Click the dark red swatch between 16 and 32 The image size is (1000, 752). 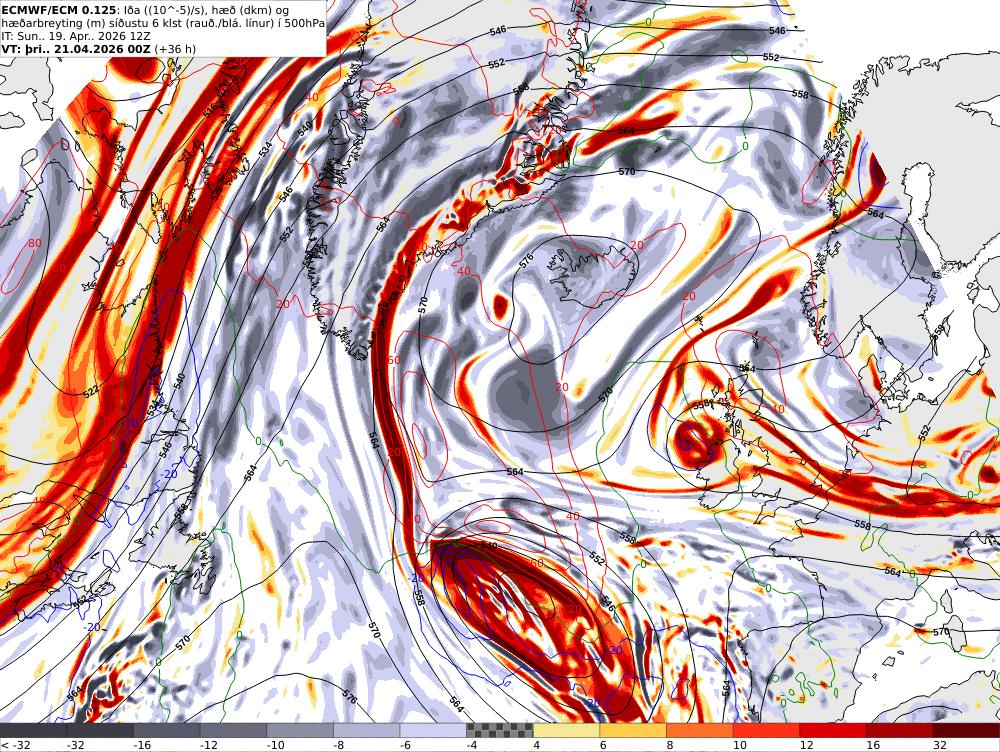coord(900,730)
